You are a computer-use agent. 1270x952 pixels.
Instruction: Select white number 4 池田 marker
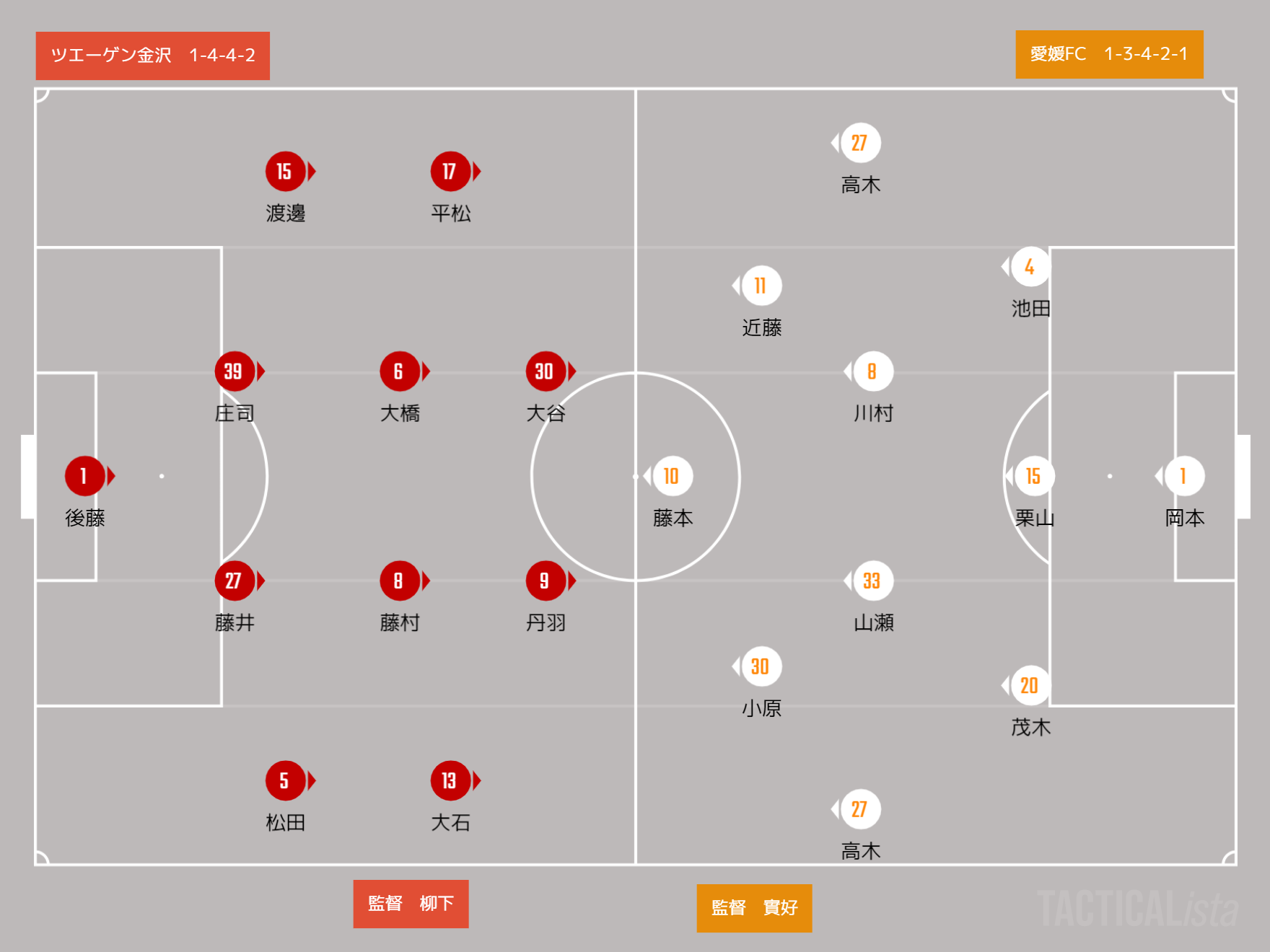click(x=1030, y=267)
